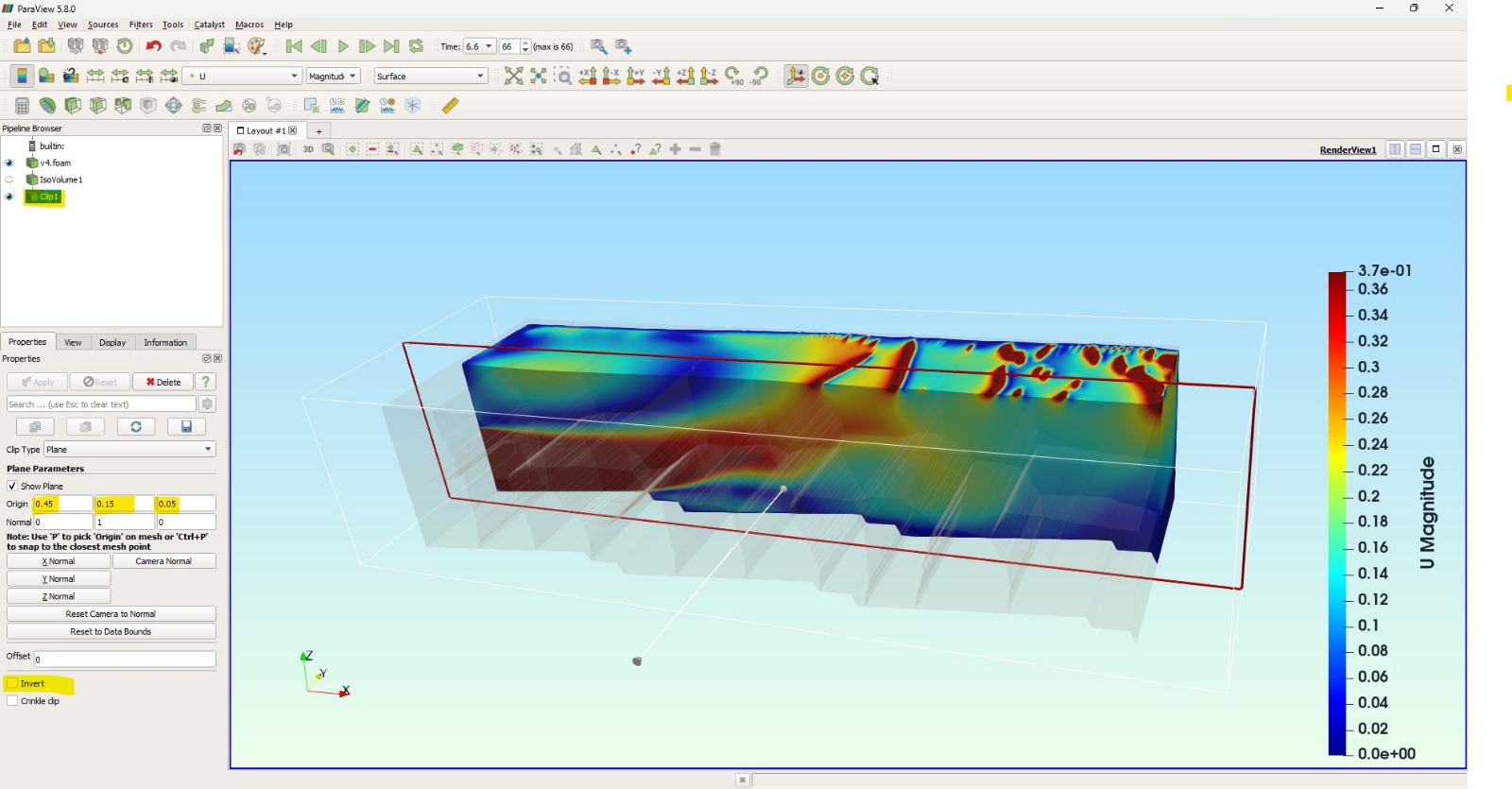Open the Surface representation dropdown
Viewport: 1512px width, 789px height.
click(x=430, y=77)
